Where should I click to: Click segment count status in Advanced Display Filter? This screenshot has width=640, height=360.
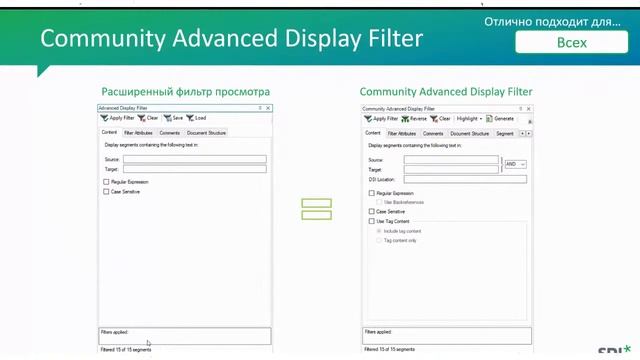[x=126, y=350]
